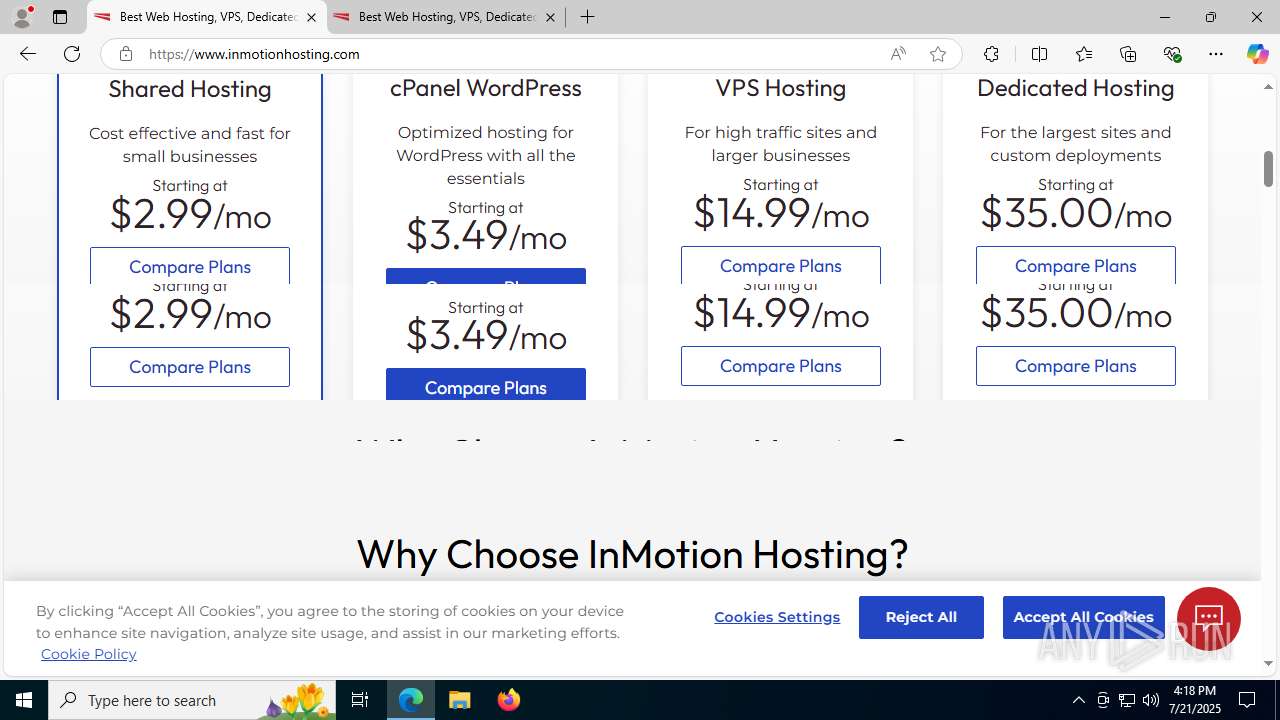Image resolution: width=1280 pixels, height=720 pixels.
Task: Open the Cookie Policy link
Action: [x=89, y=654]
